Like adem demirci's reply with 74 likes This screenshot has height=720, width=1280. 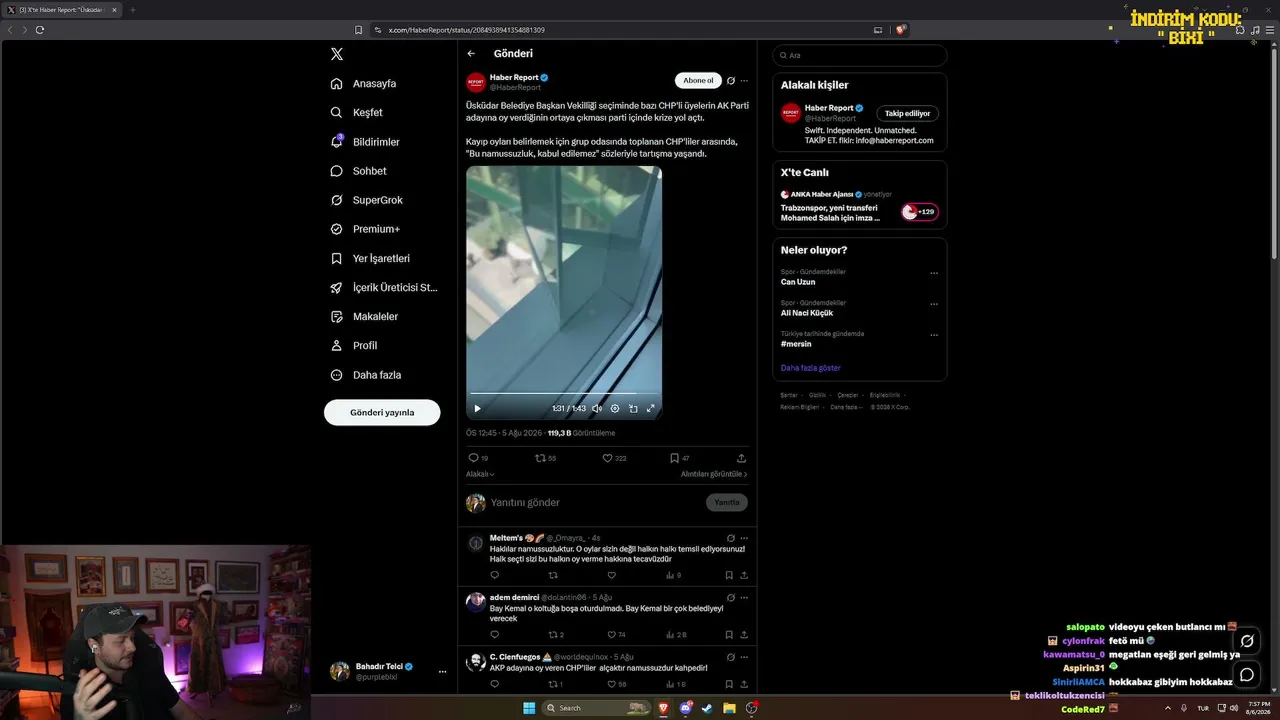616,635
